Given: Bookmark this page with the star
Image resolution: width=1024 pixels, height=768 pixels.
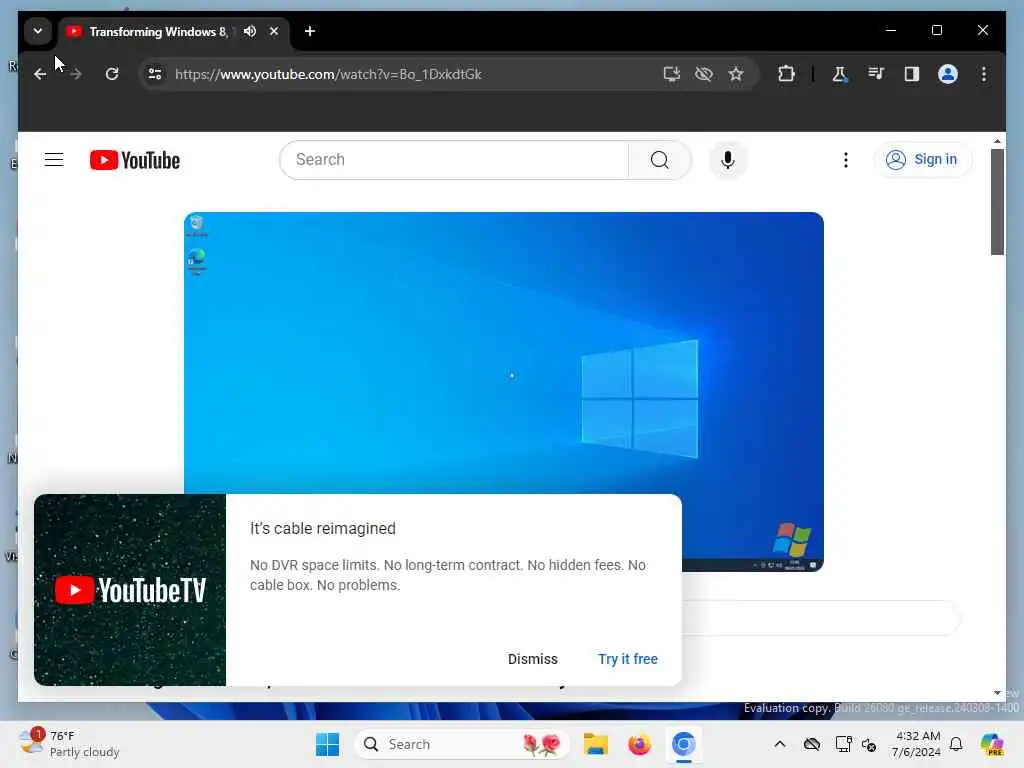Looking at the screenshot, I should [736, 74].
